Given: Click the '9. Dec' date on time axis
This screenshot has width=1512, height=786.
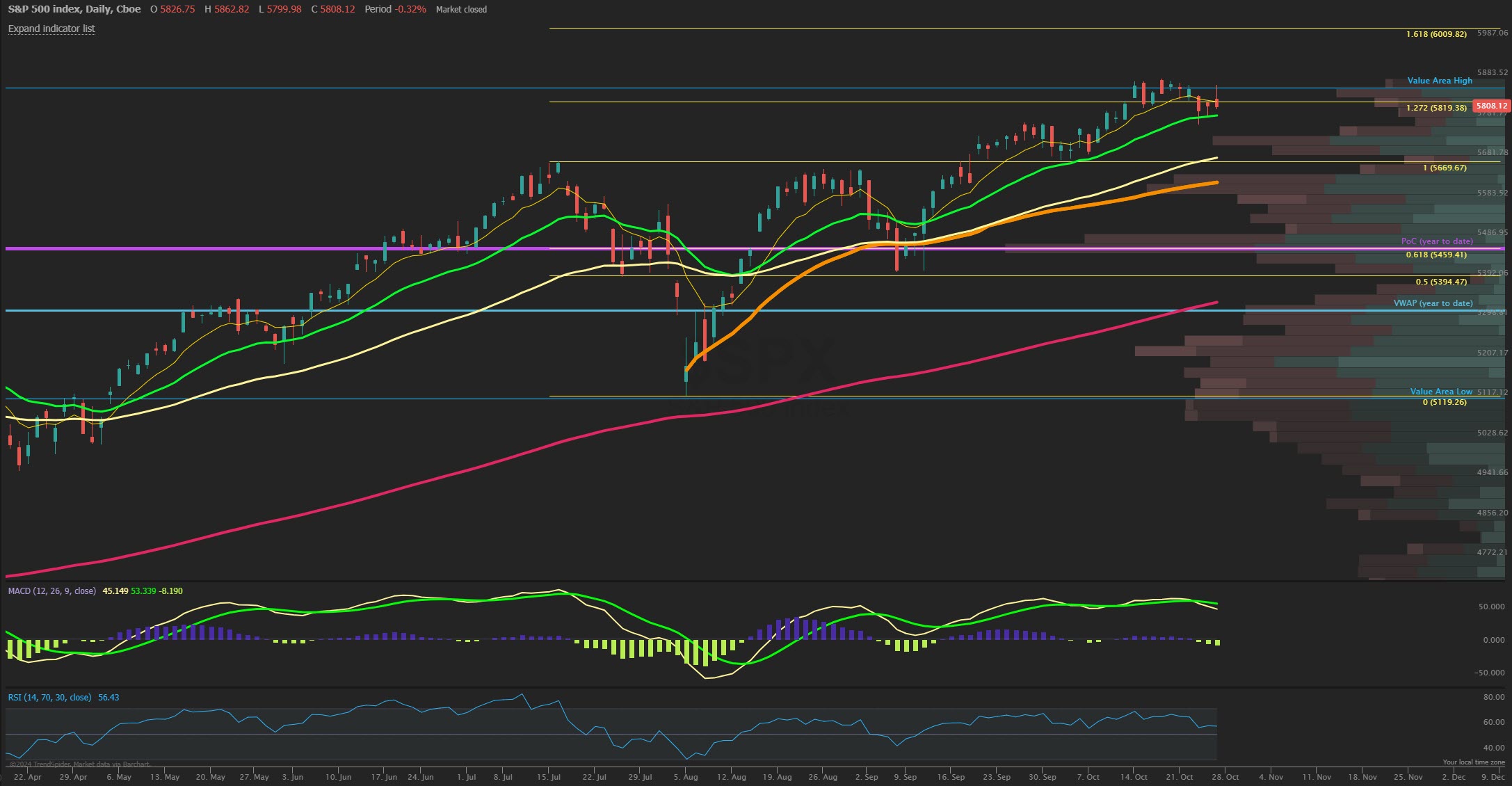Looking at the screenshot, I should pos(1494,777).
